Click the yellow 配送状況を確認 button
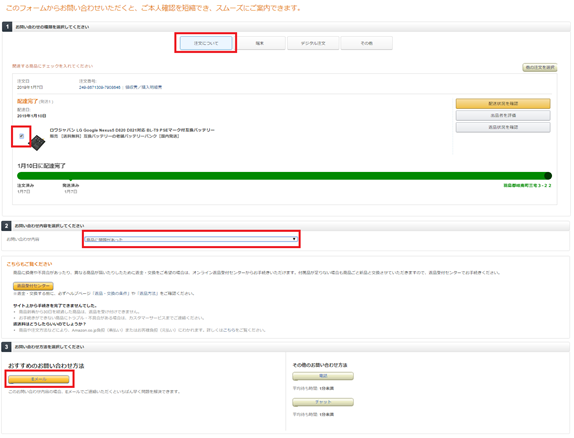This screenshot has width=574, height=438. coord(503,104)
